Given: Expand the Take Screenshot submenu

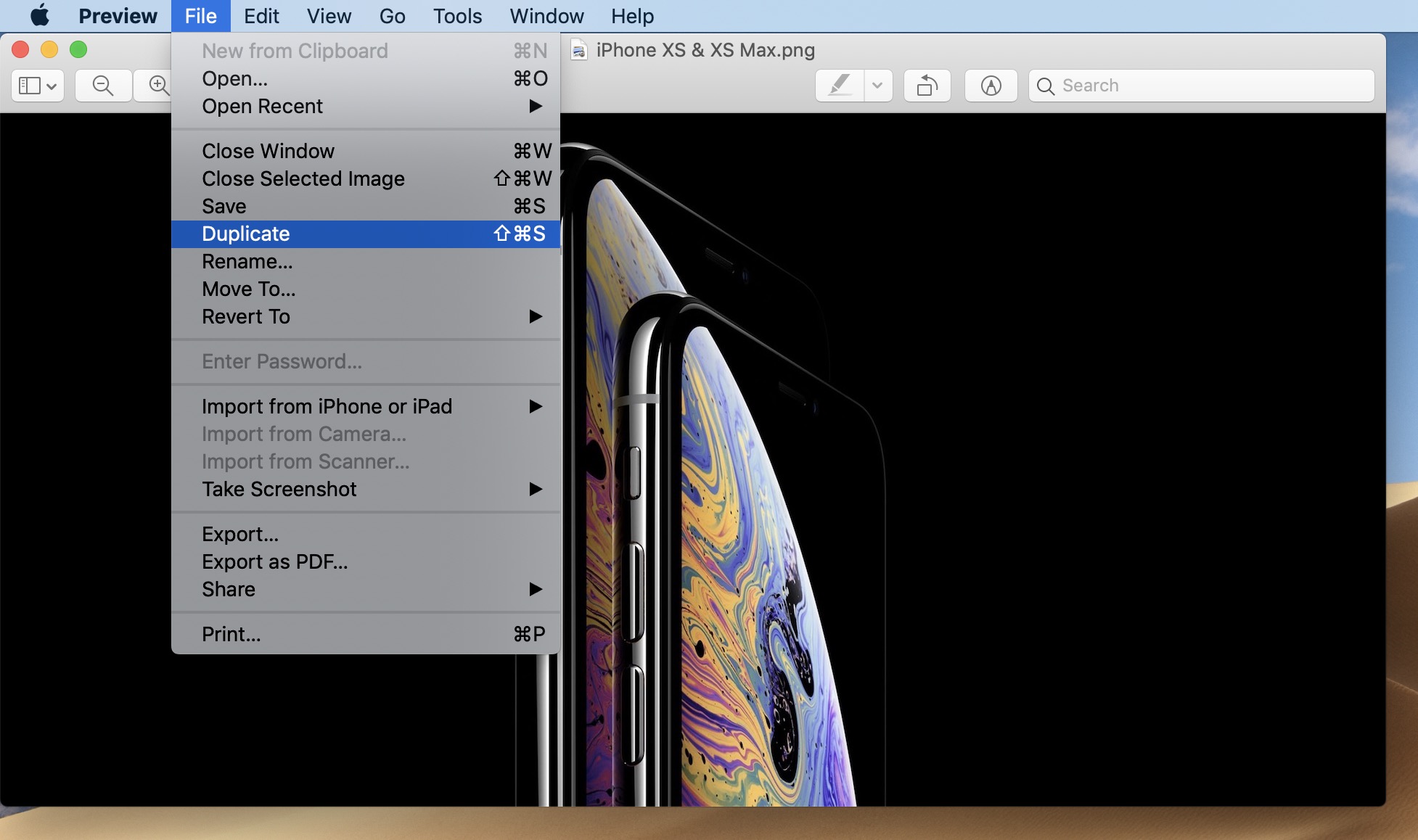Looking at the screenshot, I should point(536,489).
